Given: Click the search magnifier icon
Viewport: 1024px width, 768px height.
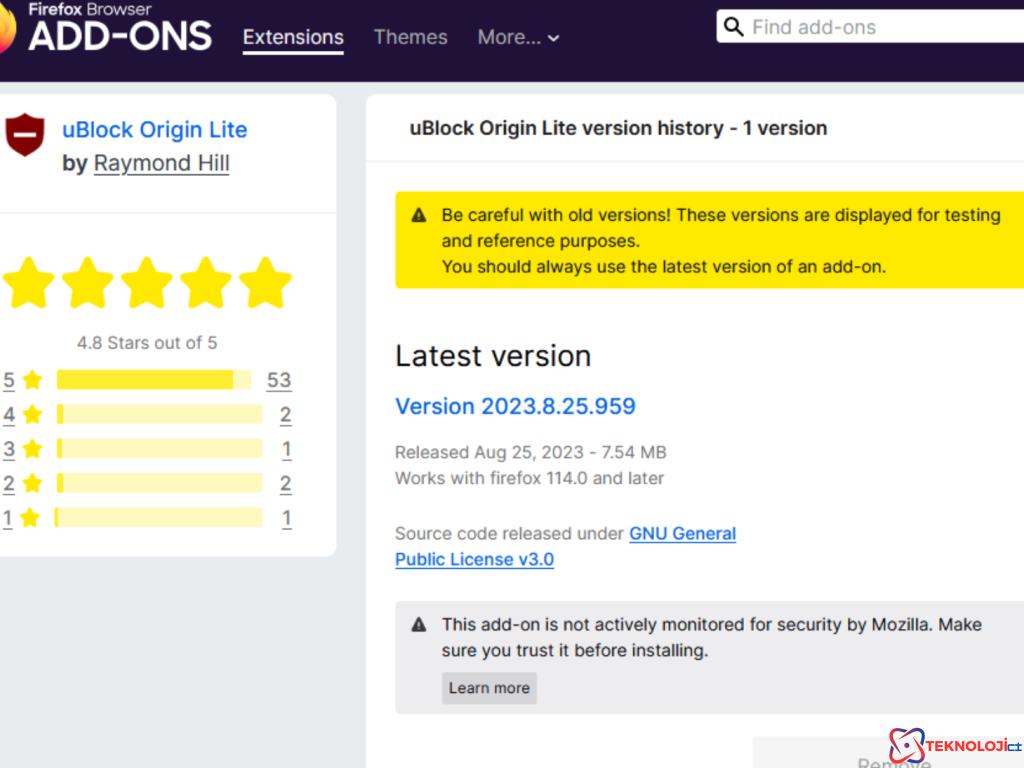Looking at the screenshot, I should [x=733, y=27].
